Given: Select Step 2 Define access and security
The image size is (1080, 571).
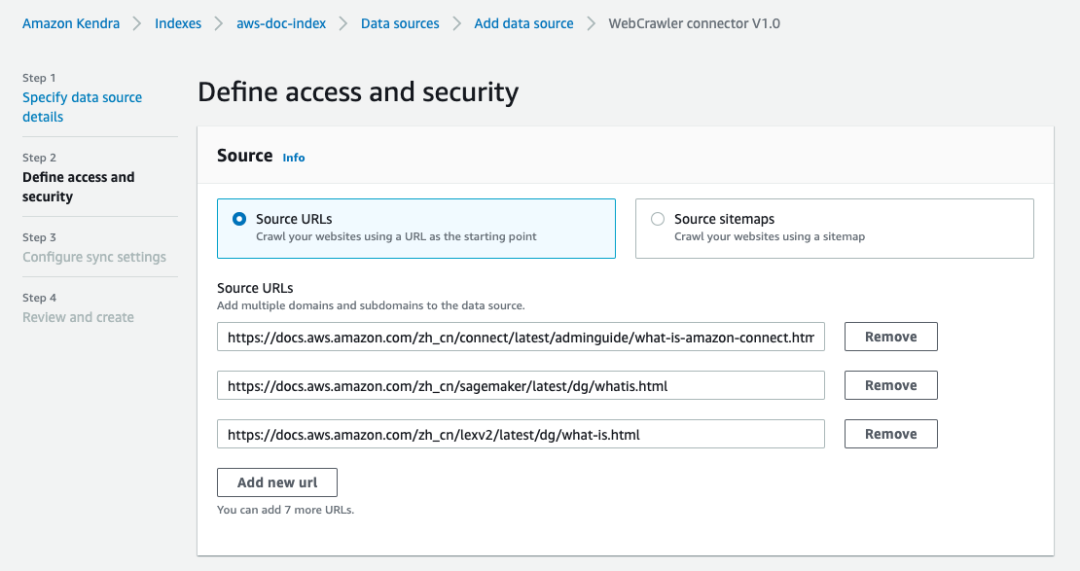Looking at the screenshot, I should tap(79, 187).
